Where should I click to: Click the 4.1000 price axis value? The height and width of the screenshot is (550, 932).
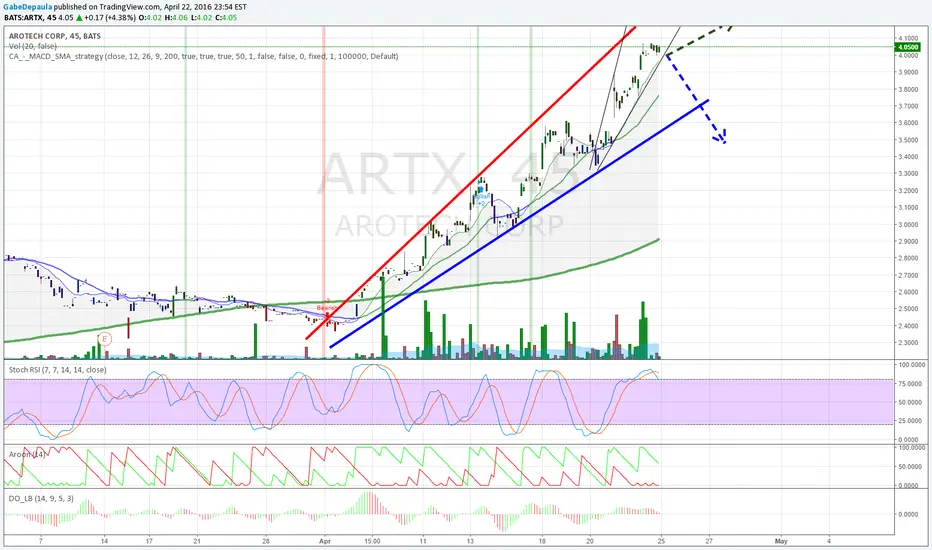(908, 38)
